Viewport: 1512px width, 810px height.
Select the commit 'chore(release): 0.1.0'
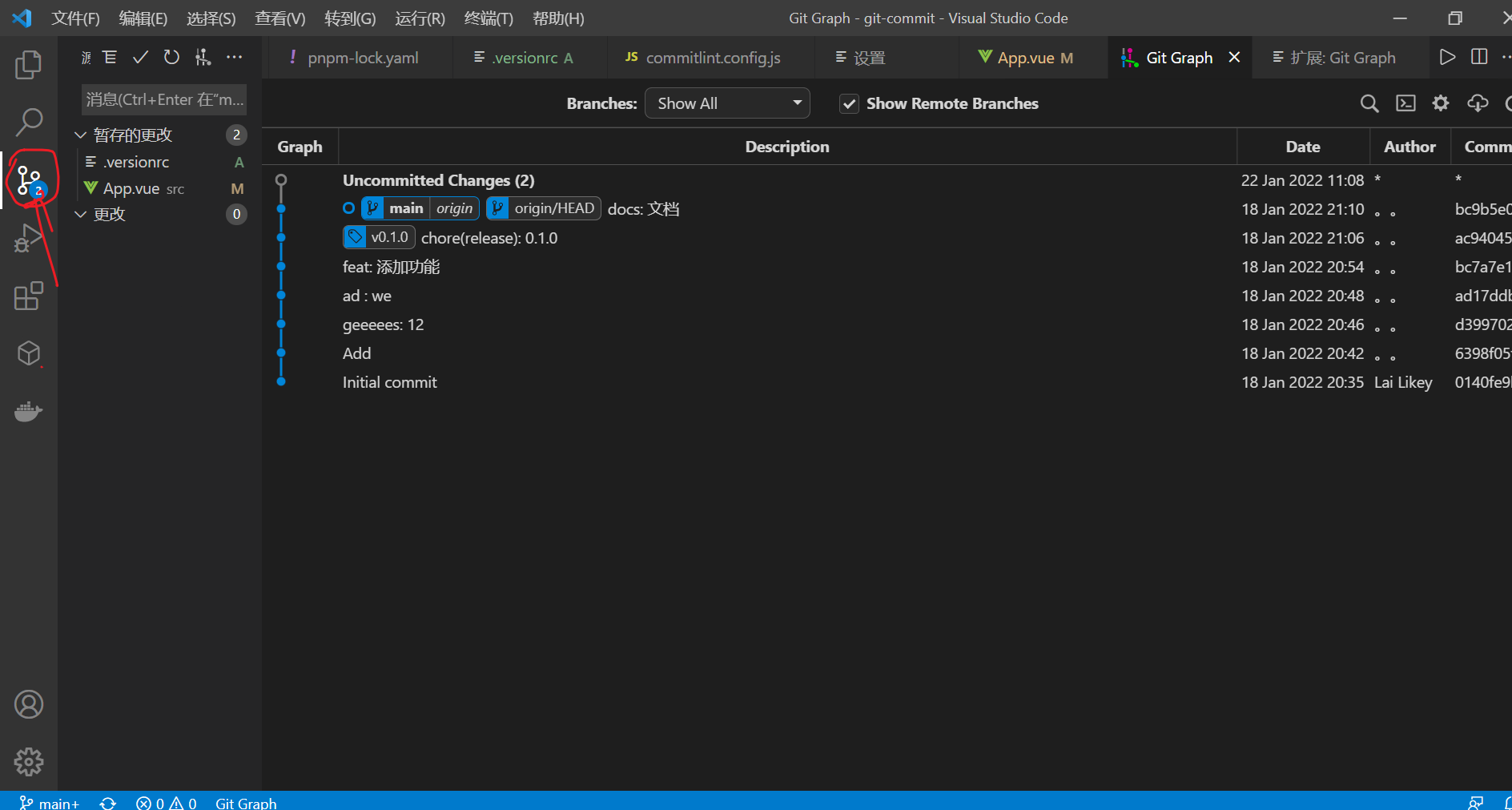tap(887, 238)
